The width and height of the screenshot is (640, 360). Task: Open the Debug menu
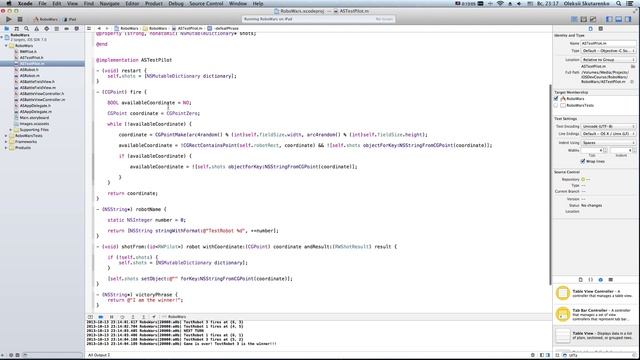coord(176,3)
